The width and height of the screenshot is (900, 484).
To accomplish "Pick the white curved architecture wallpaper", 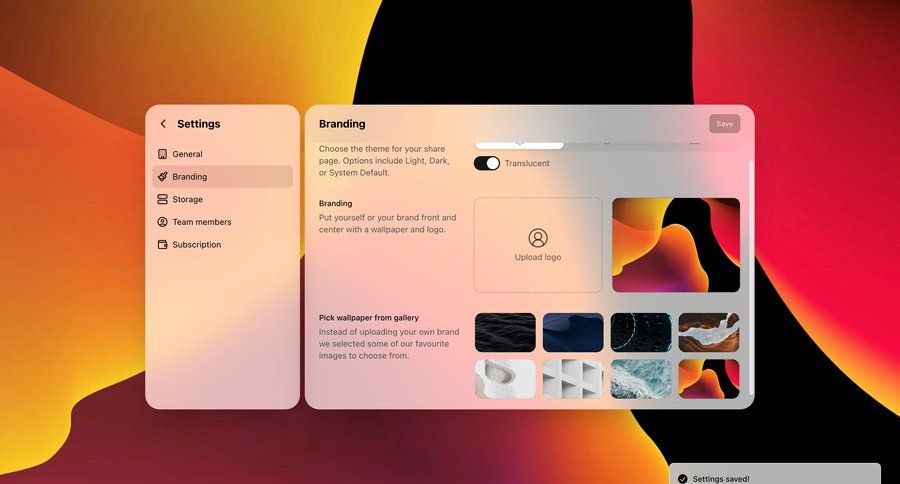I will 505,379.
